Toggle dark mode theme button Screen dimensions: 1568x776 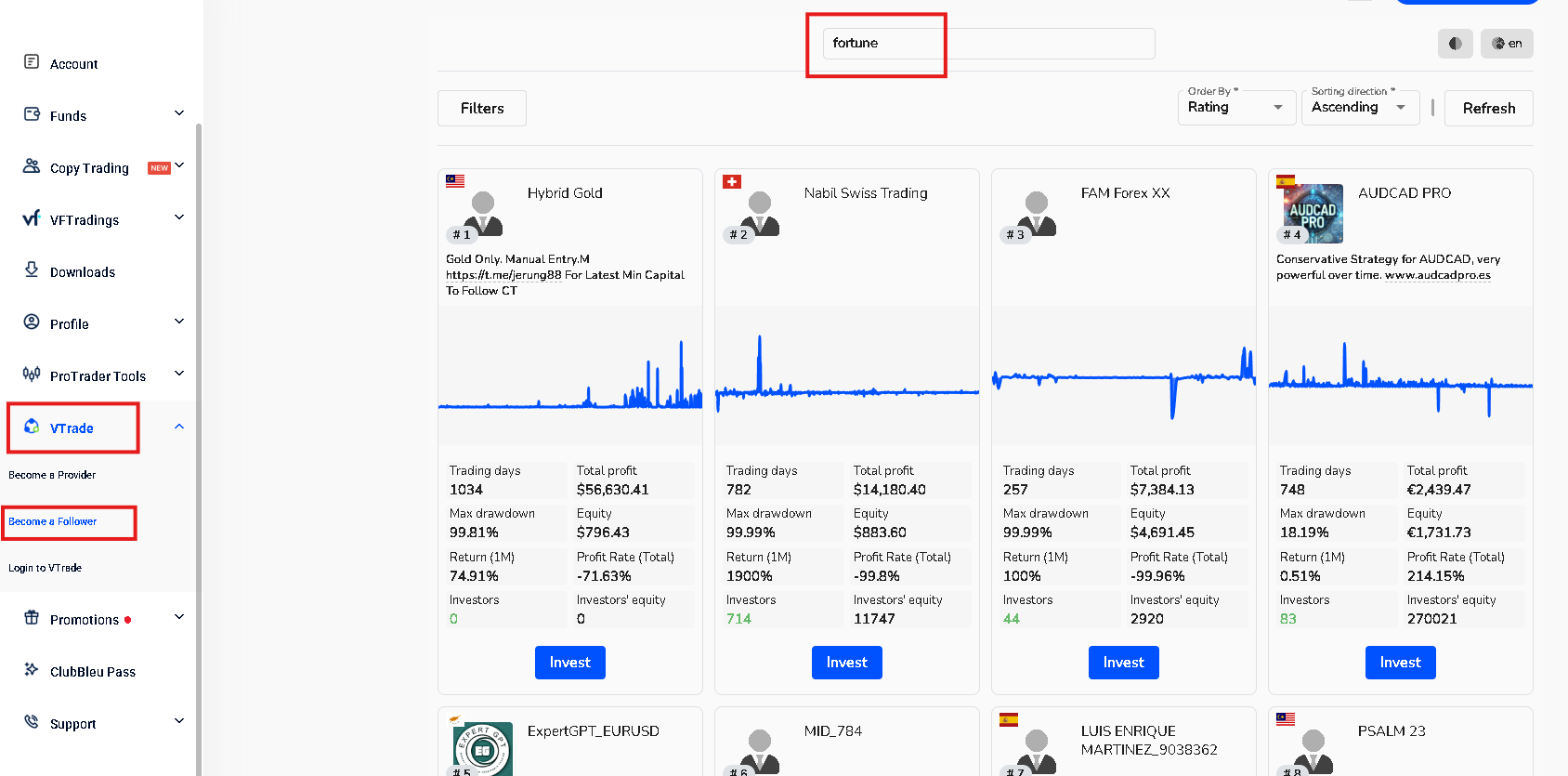click(1455, 44)
